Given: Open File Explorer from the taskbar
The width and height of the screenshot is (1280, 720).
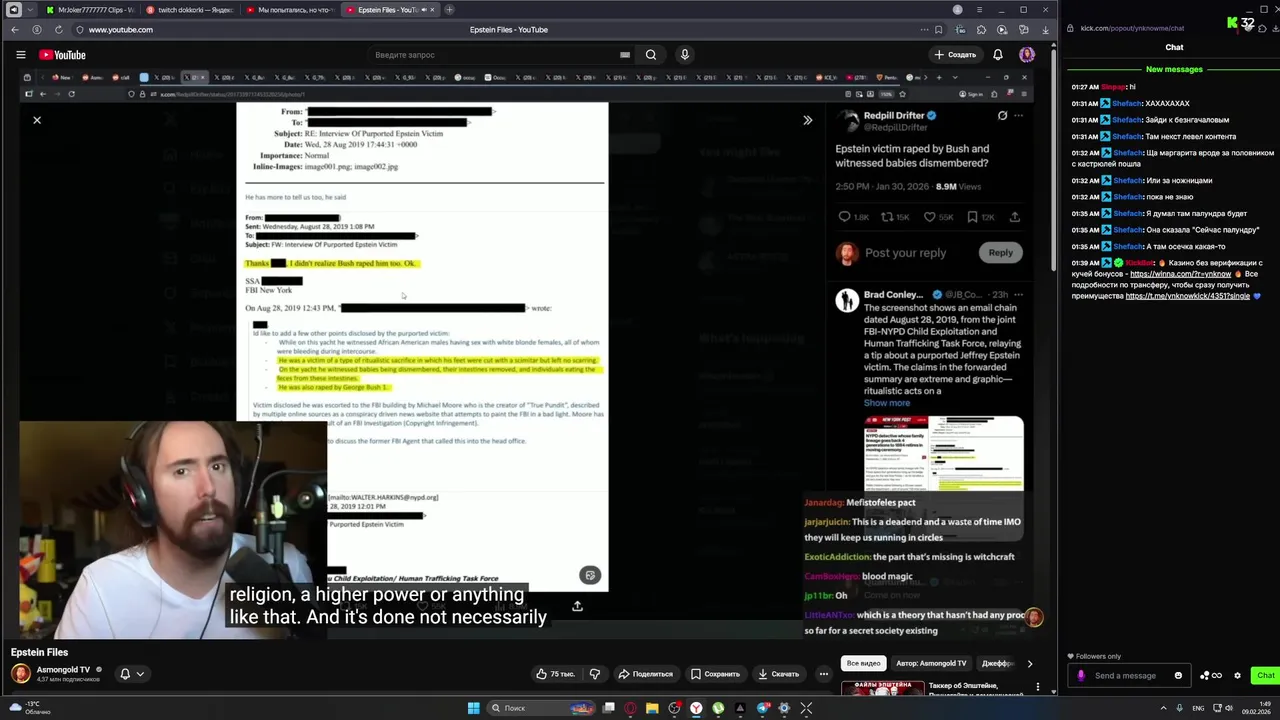Looking at the screenshot, I should (x=652, y=708).
